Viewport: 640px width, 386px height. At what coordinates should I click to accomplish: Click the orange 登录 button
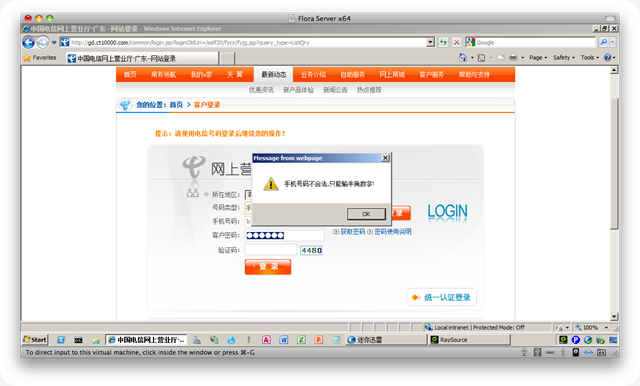click(x=268, y=267)
